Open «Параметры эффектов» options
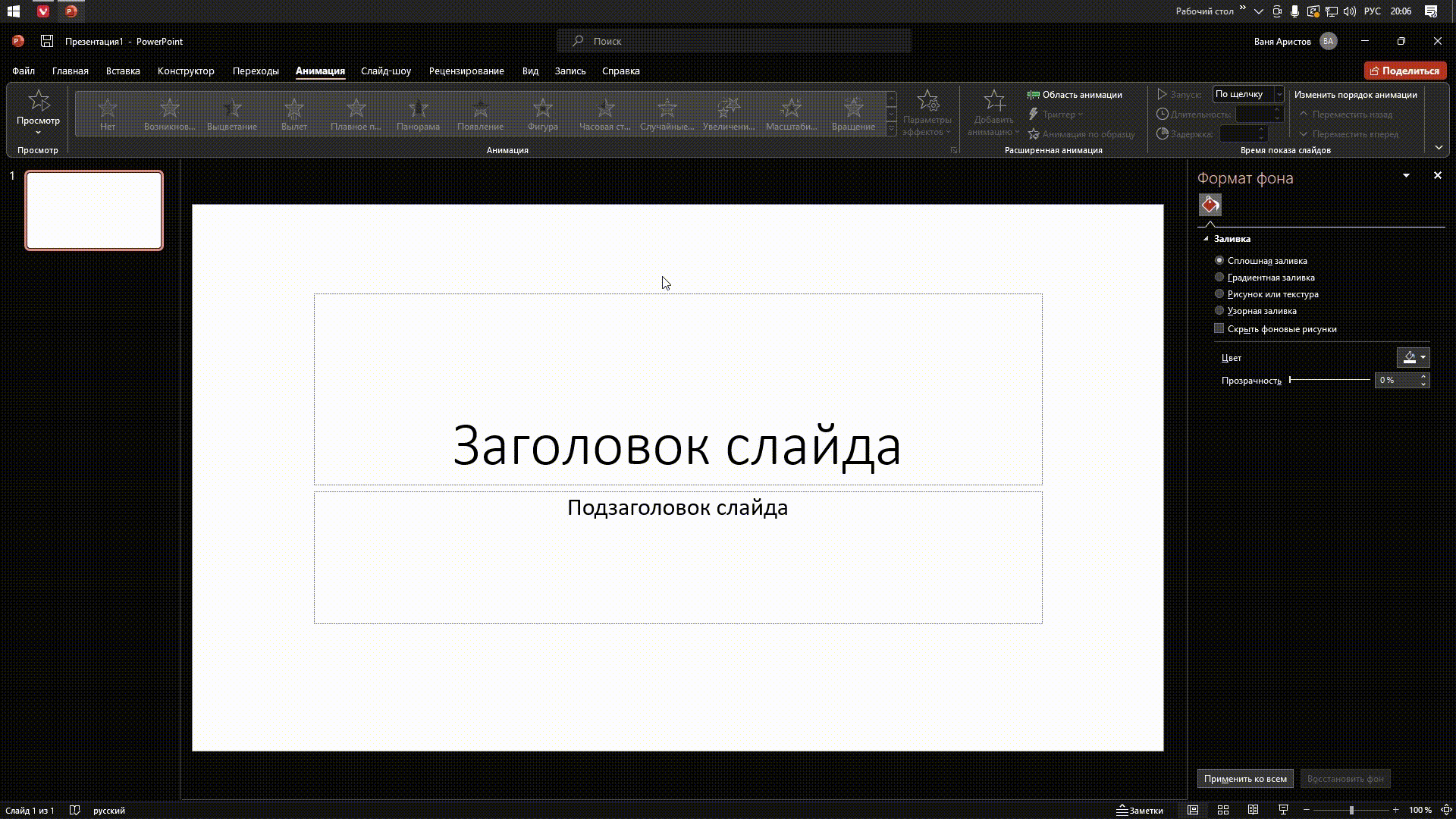 tap(928, 114)
